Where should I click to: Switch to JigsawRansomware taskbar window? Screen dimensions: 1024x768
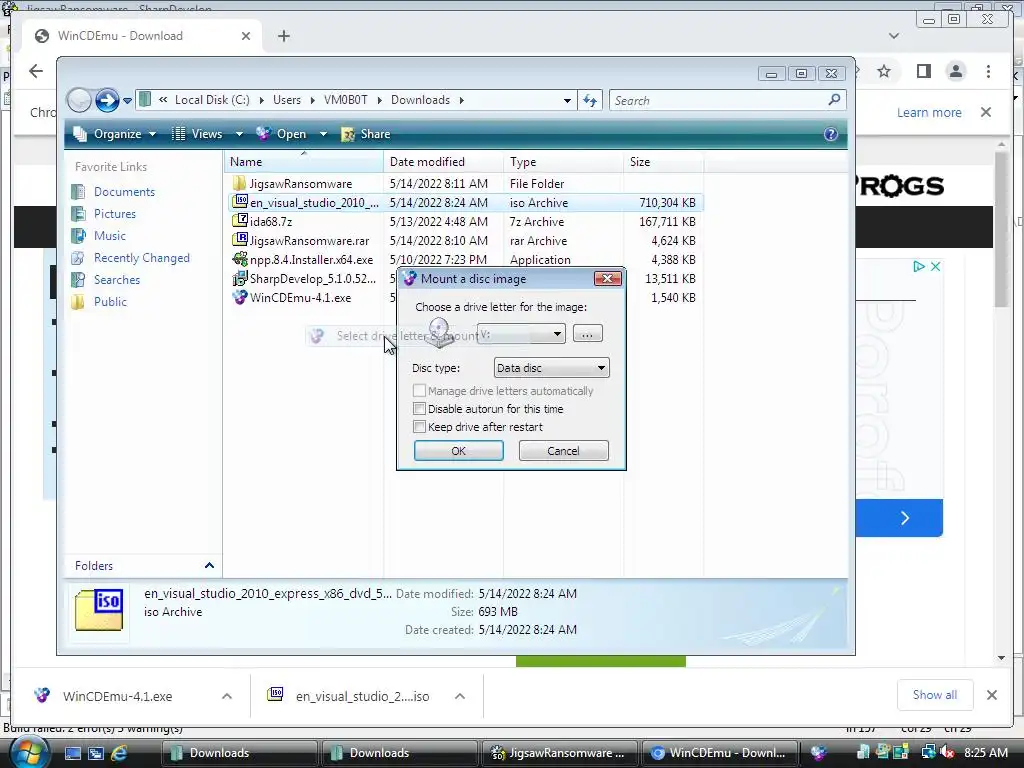(561, 753)
